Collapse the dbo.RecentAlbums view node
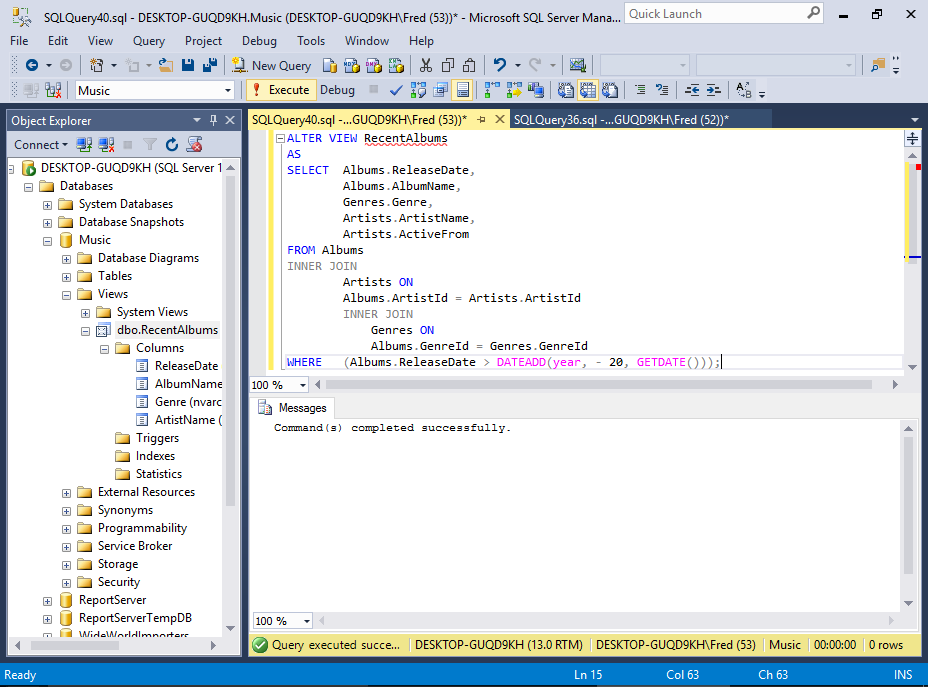The height and width of the screenshot is (687, 928). (x=86, y=330)
